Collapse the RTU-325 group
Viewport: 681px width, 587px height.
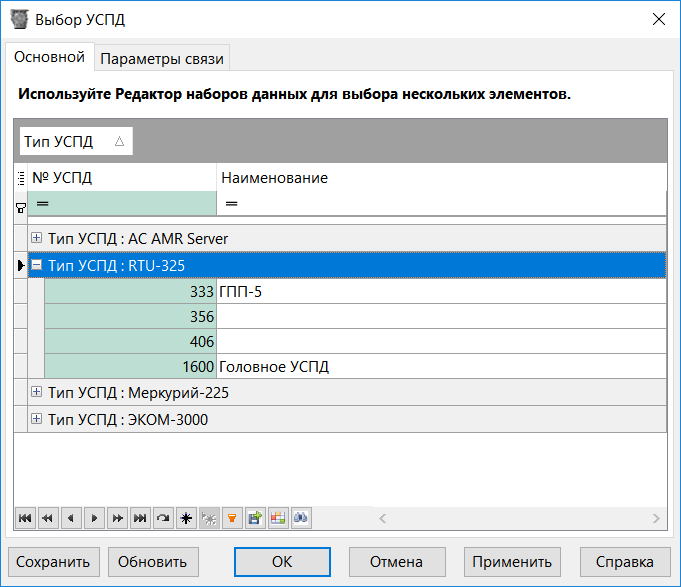37,266
